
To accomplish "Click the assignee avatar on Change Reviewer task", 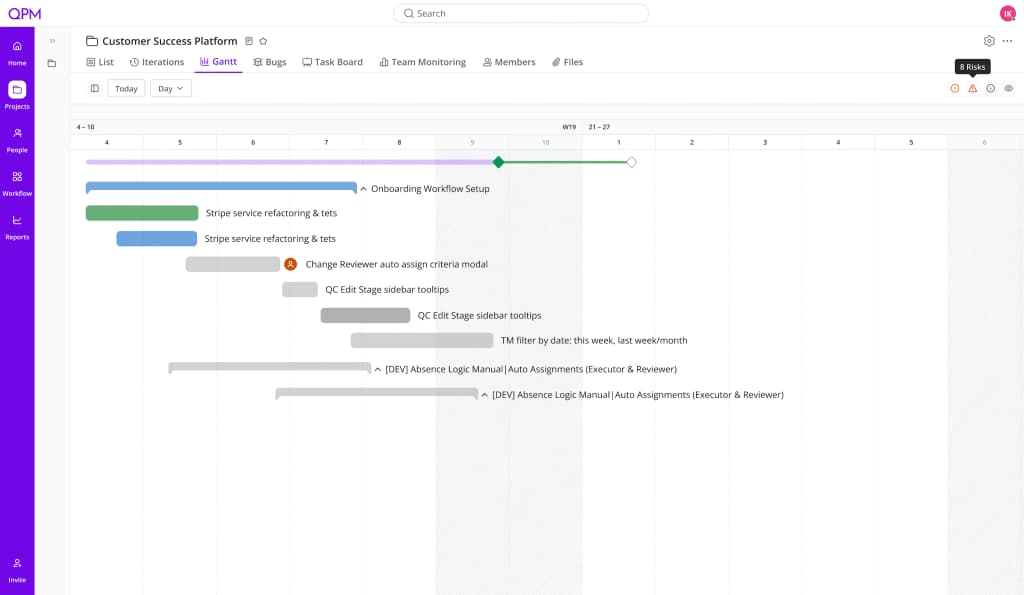I will pos(291,264).
